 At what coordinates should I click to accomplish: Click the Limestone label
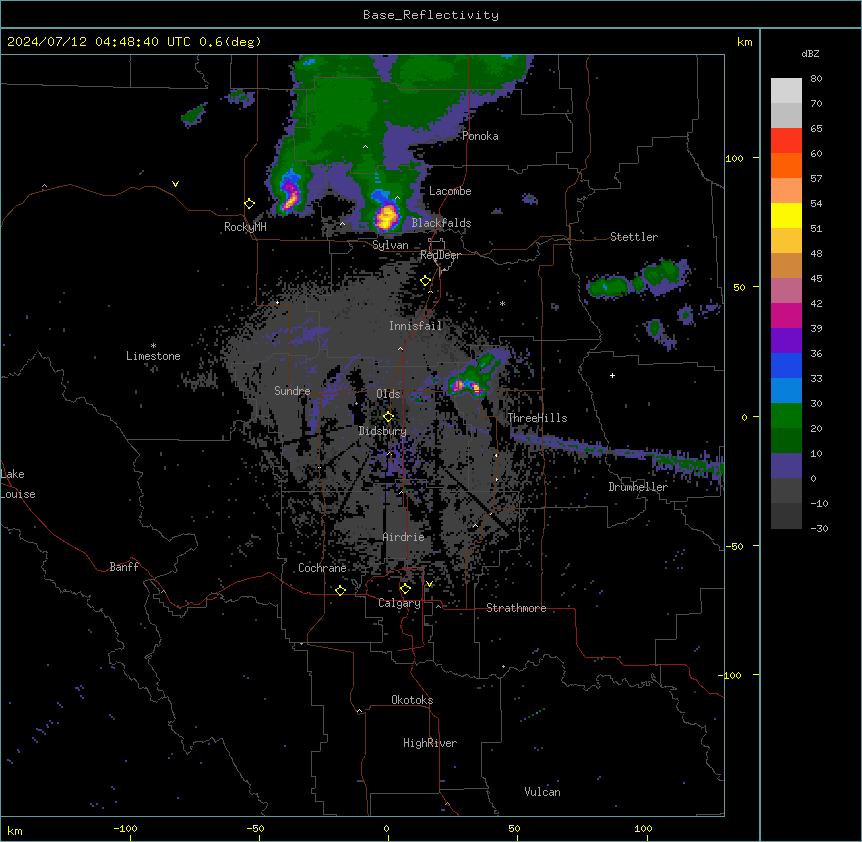pyautogui.click(x=153, y=356)
